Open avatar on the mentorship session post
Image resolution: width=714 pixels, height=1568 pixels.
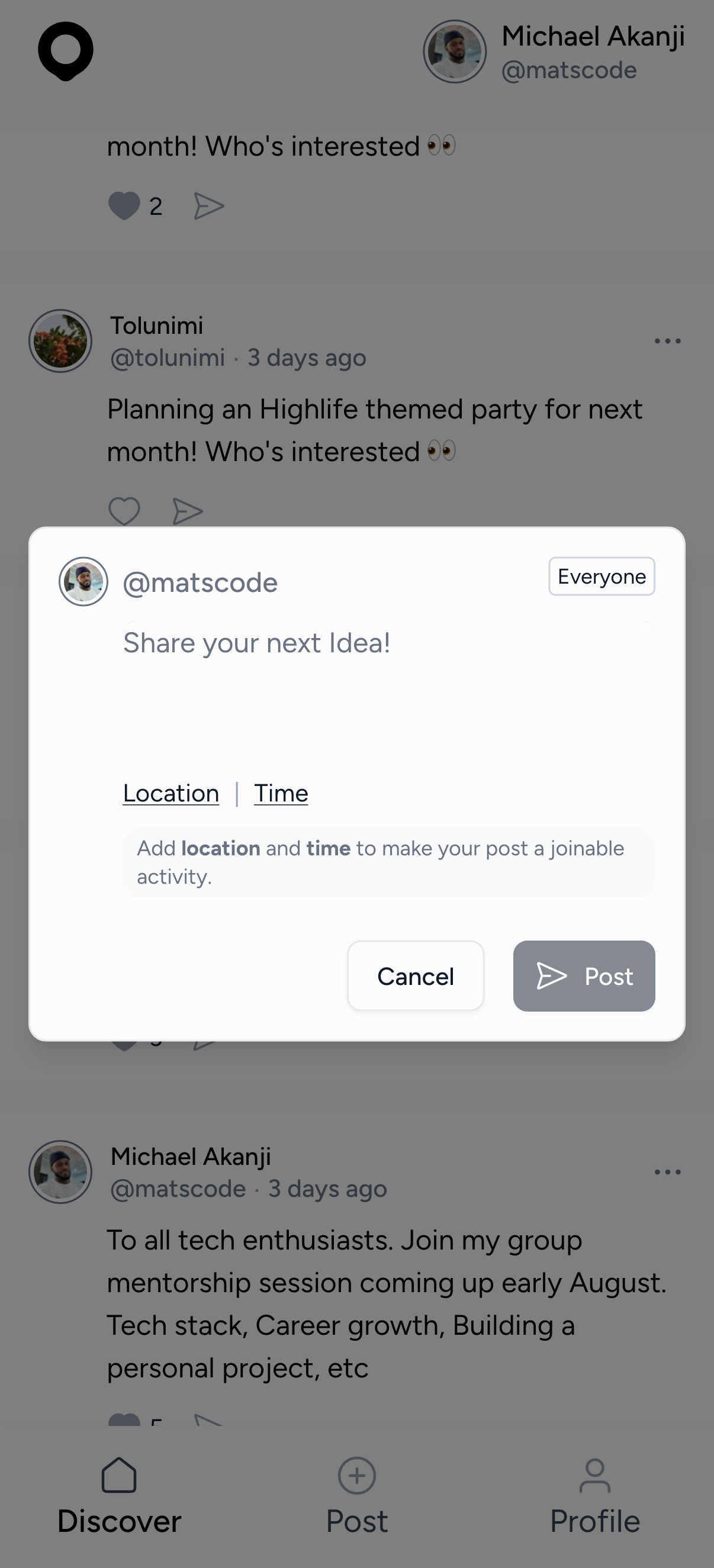[60, 1172]
